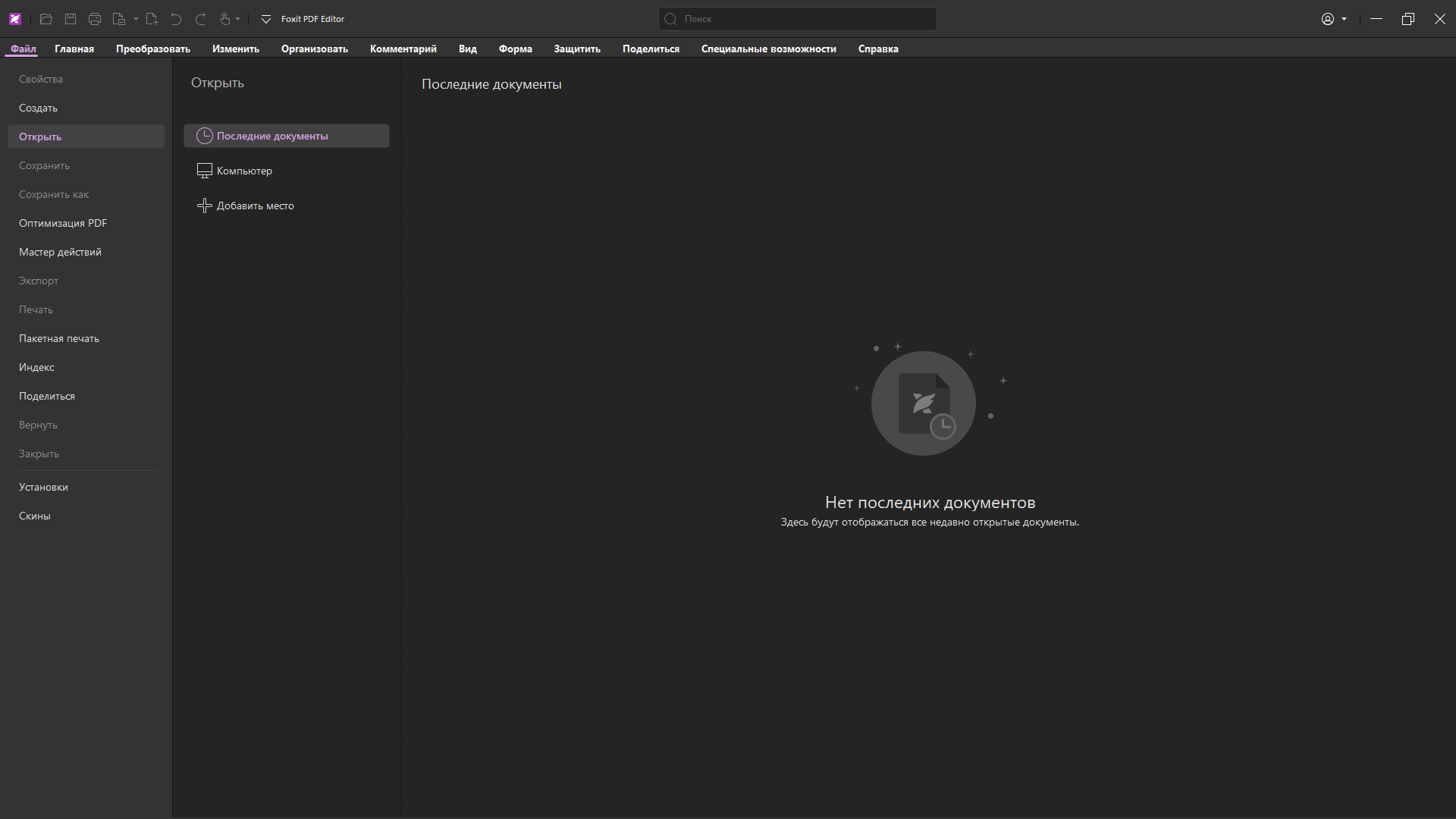Switch to the Преобразовать tab
Image resolution: width=1456 pixels, height=819 pixels.
click(x=153, y=49)
